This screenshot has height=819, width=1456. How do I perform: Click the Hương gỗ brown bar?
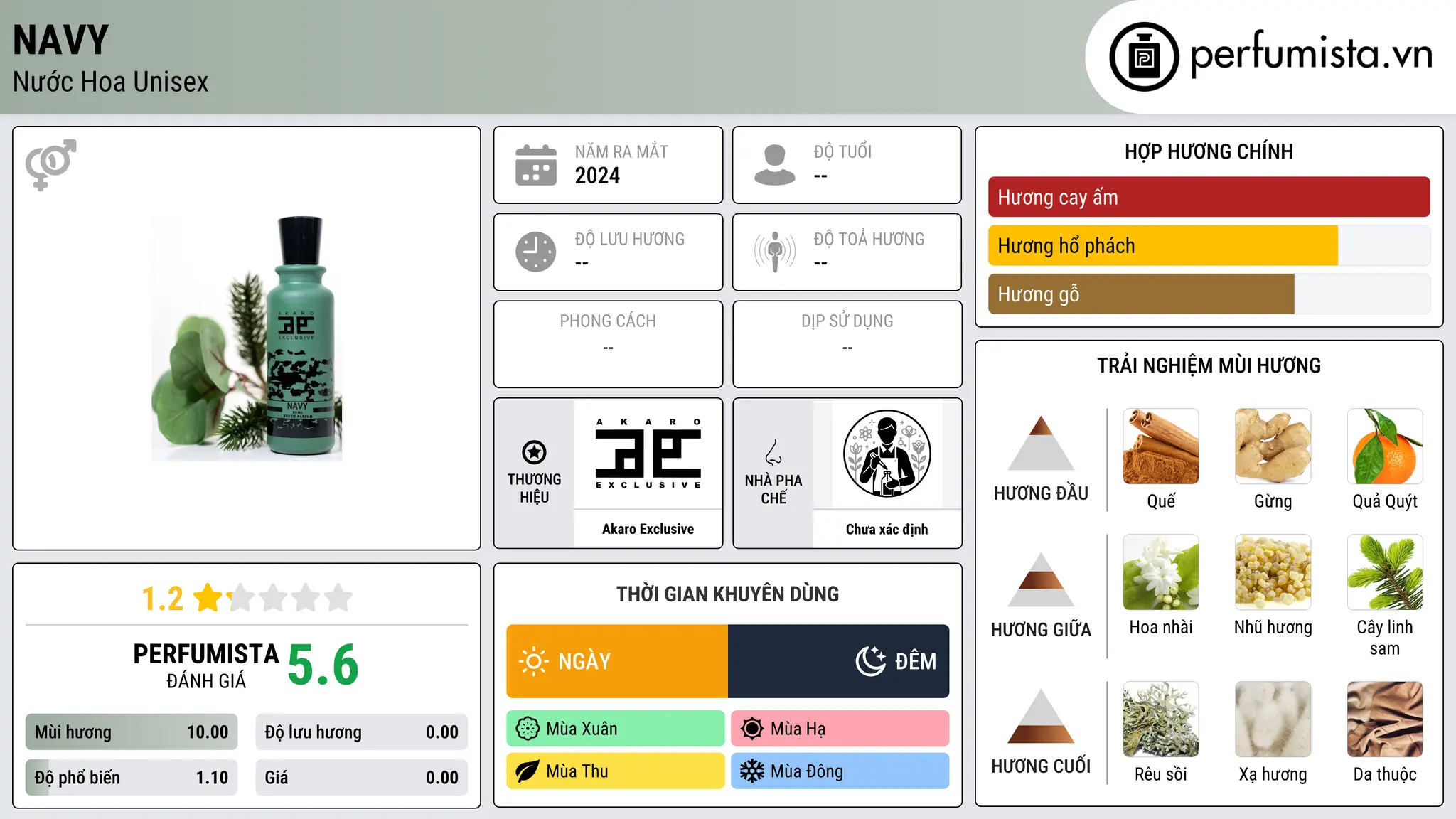1141,294
